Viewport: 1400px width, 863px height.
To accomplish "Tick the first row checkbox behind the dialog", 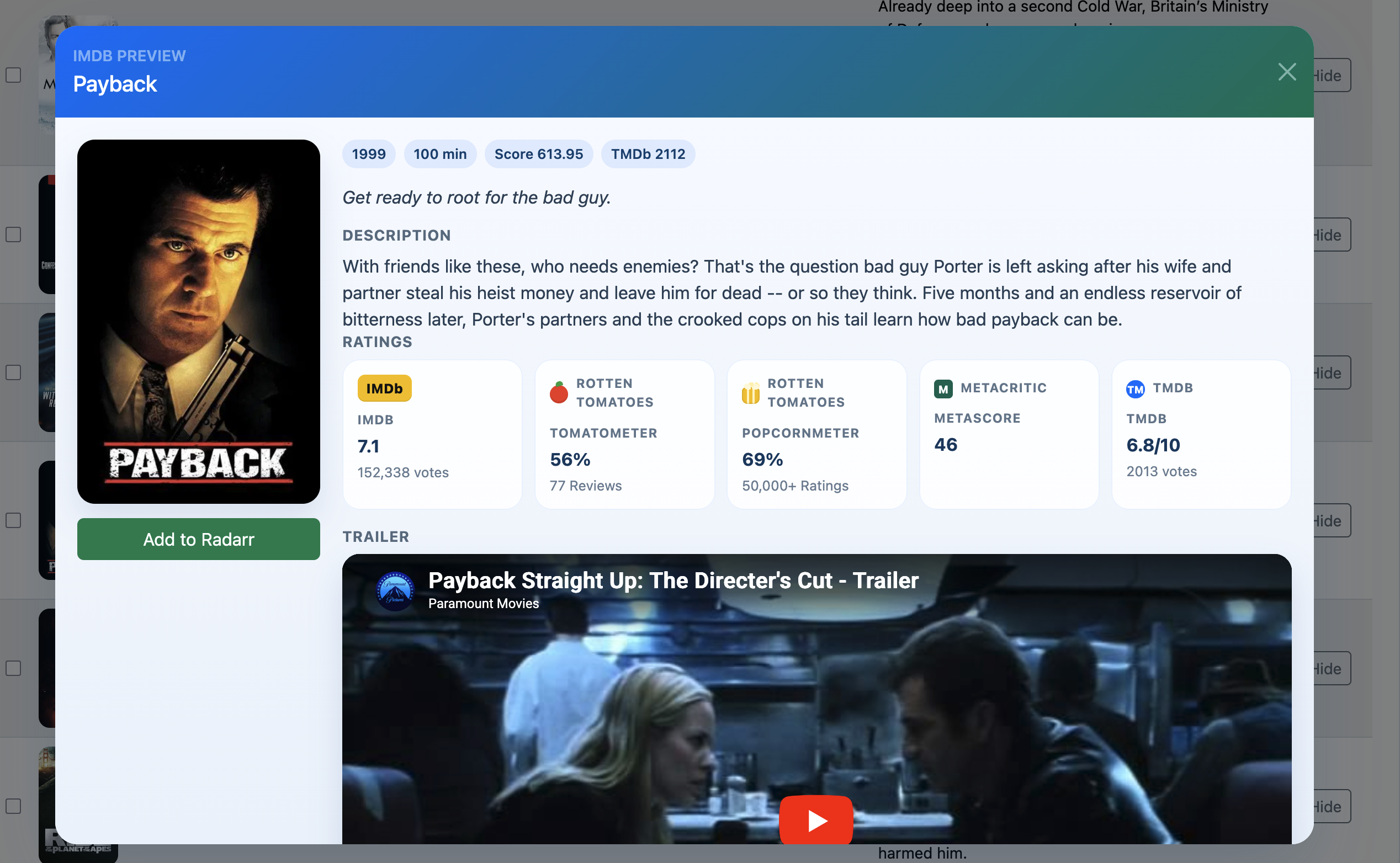I will (x=14, y=76).
